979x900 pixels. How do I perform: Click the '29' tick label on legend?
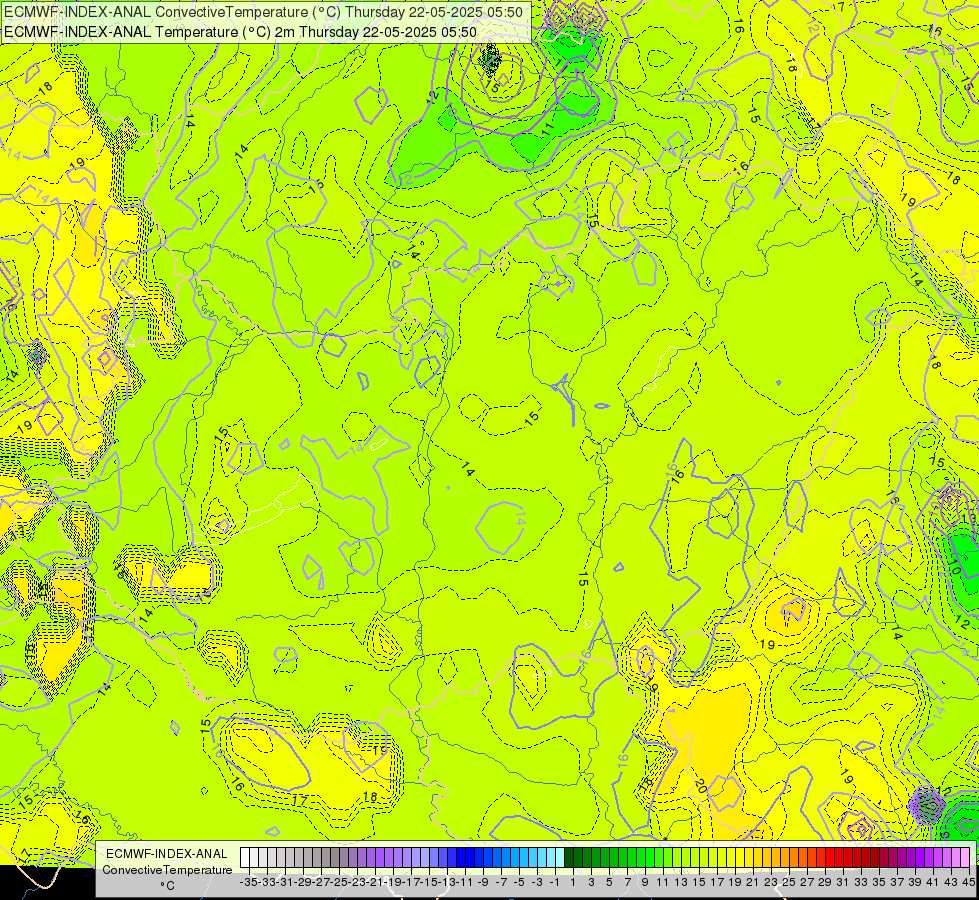[825, 883]
